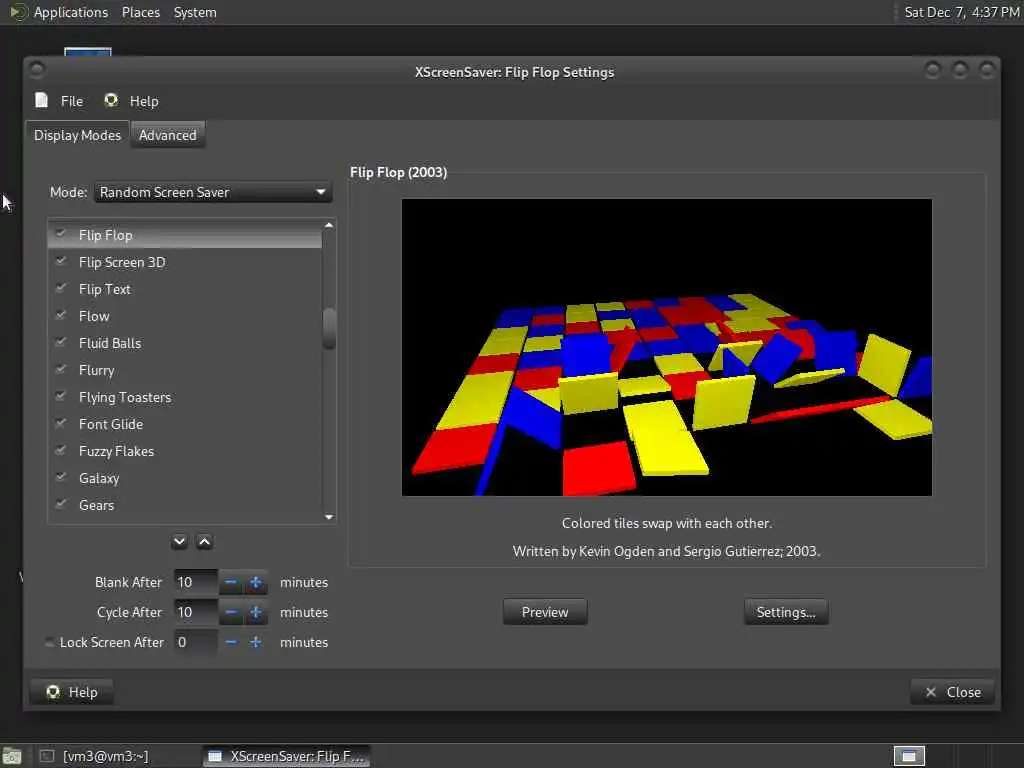Viewport: 1024px width, 768px height.
Task: Select Font Glide screensaver
Action: (x=185, y=424)
